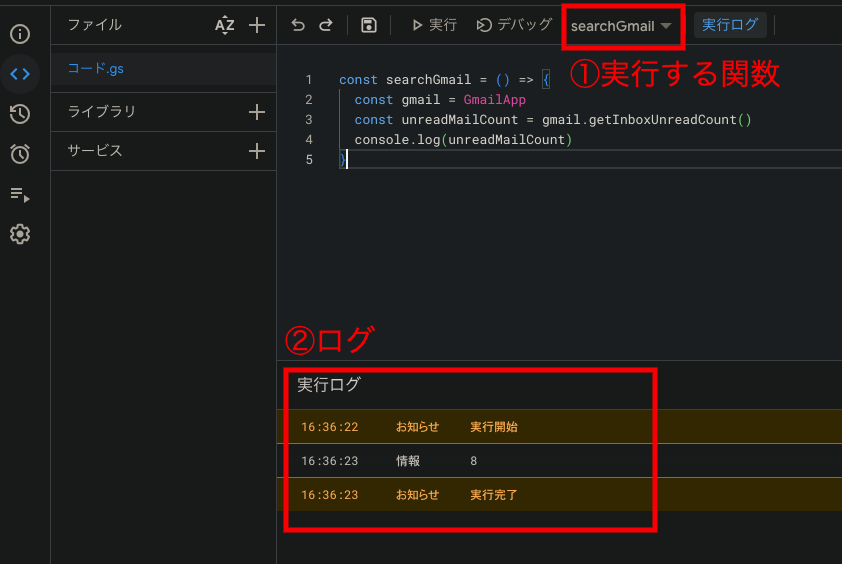
Task: Start debugging with デバッグ button
Action: (514, 25)
